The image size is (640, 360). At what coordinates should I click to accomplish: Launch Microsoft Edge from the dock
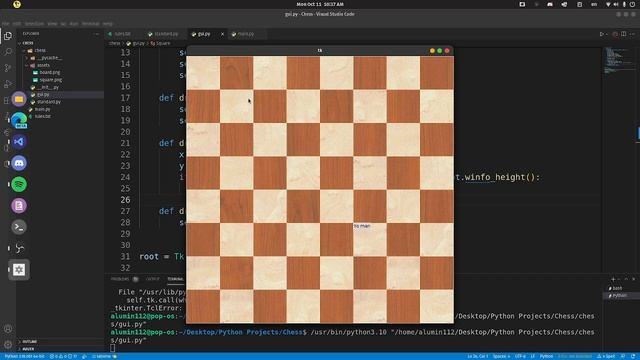[x=19, y=120]
